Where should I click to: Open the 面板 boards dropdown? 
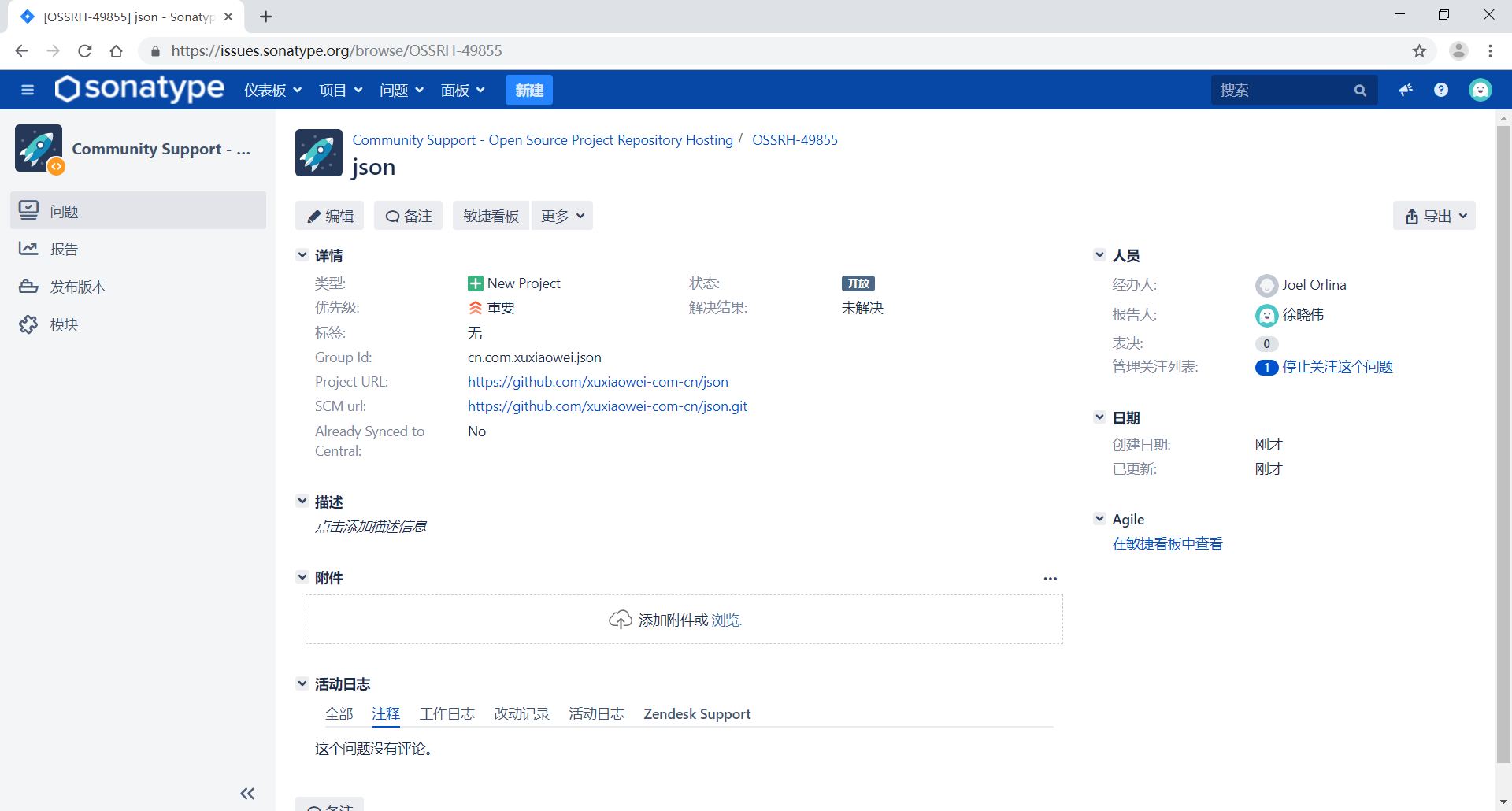[462, 90]
